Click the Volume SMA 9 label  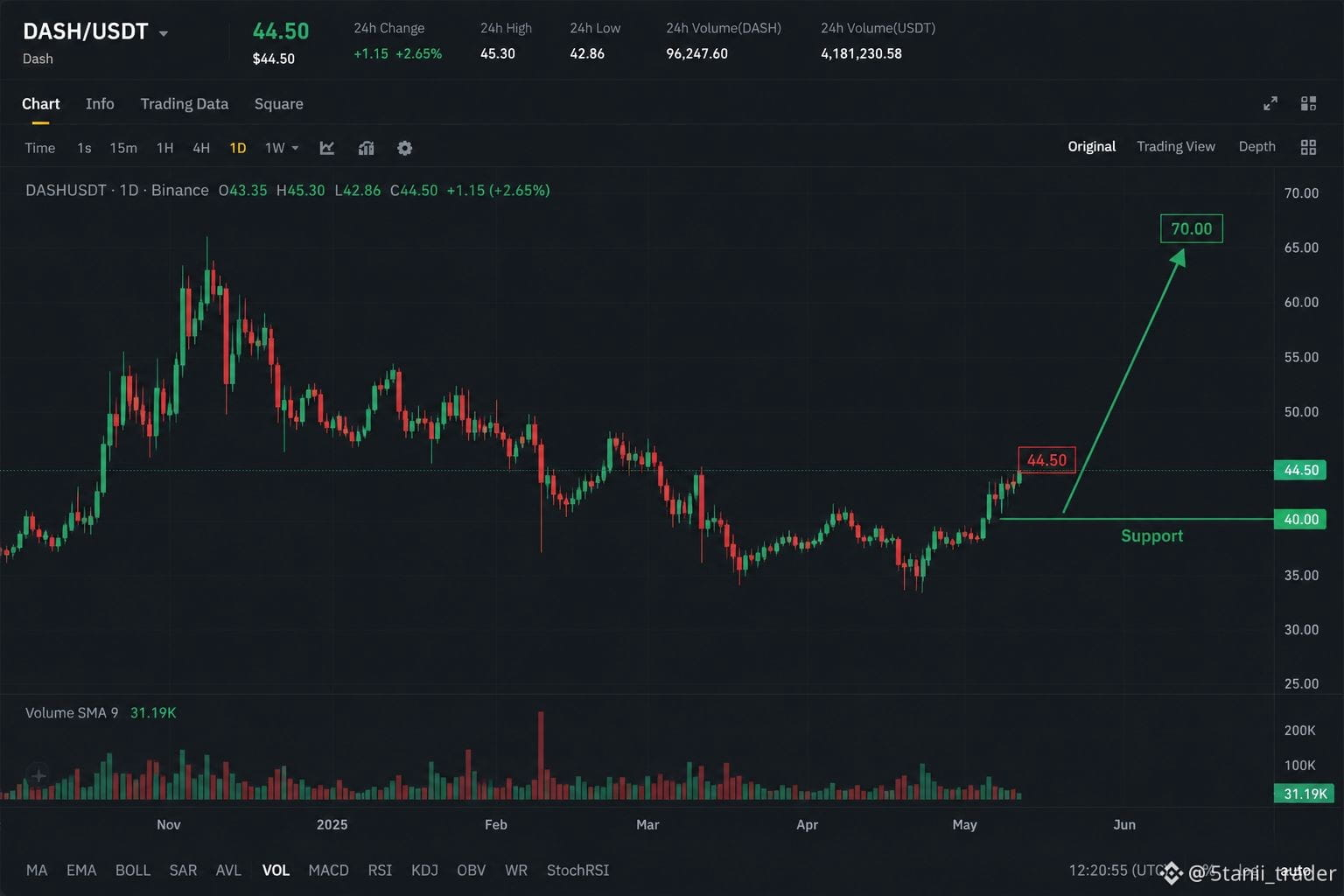[x=72, y=712]
